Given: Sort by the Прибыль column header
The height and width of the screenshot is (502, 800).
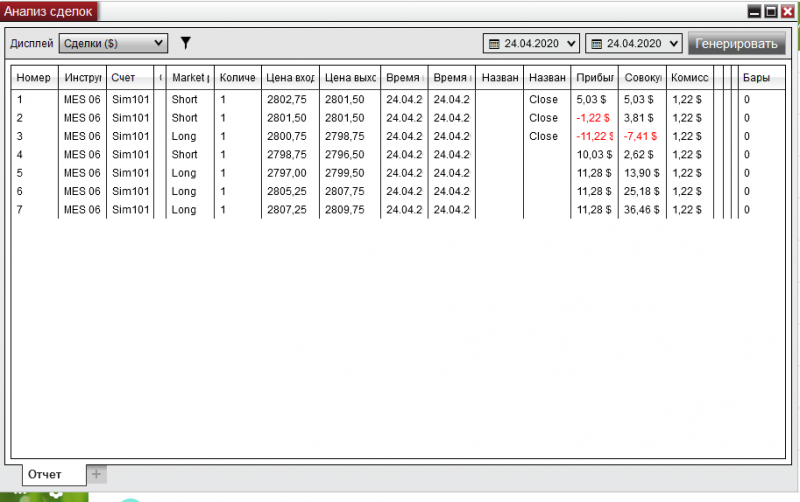Looking at the screenshot, I should coord(594,78).
